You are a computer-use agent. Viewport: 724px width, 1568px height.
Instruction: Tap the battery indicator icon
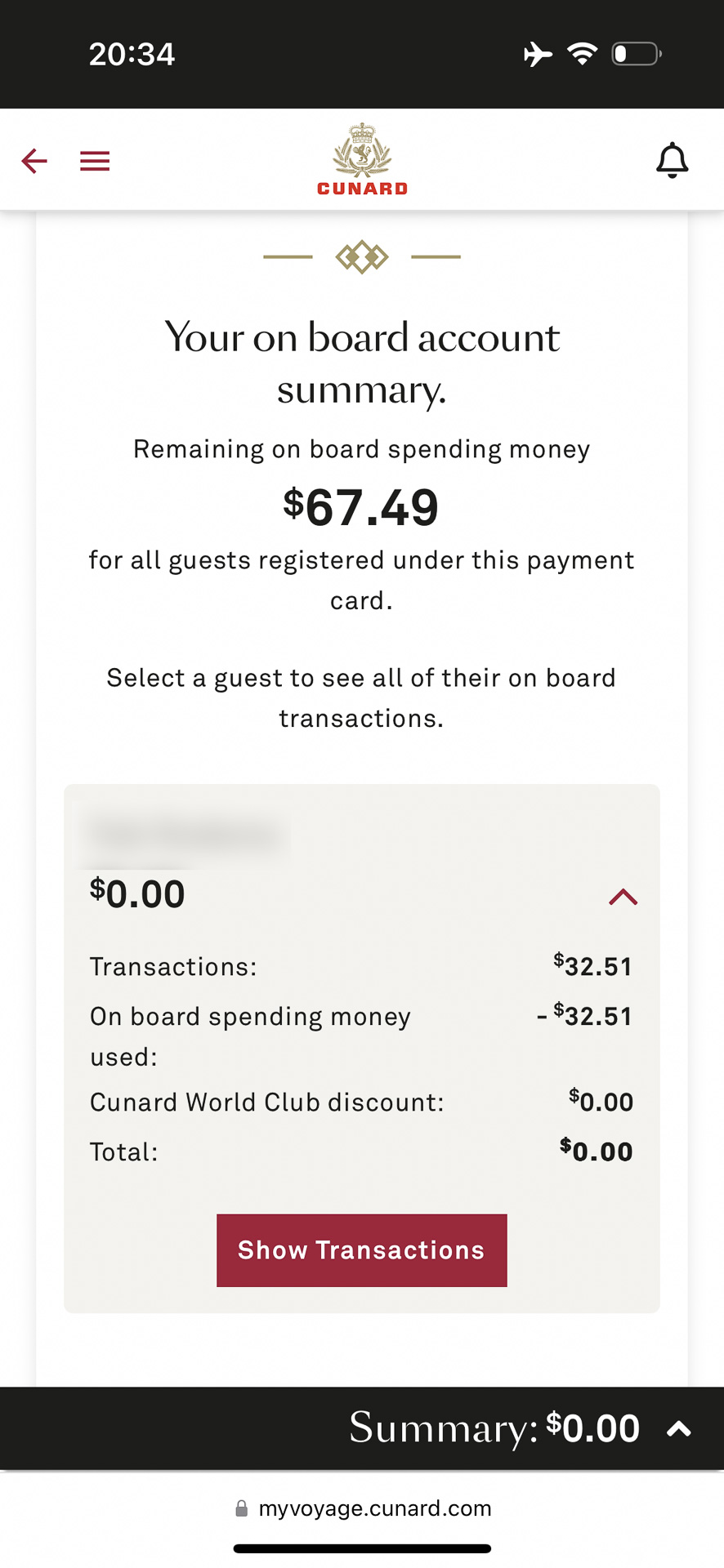[x=636, y=55]
